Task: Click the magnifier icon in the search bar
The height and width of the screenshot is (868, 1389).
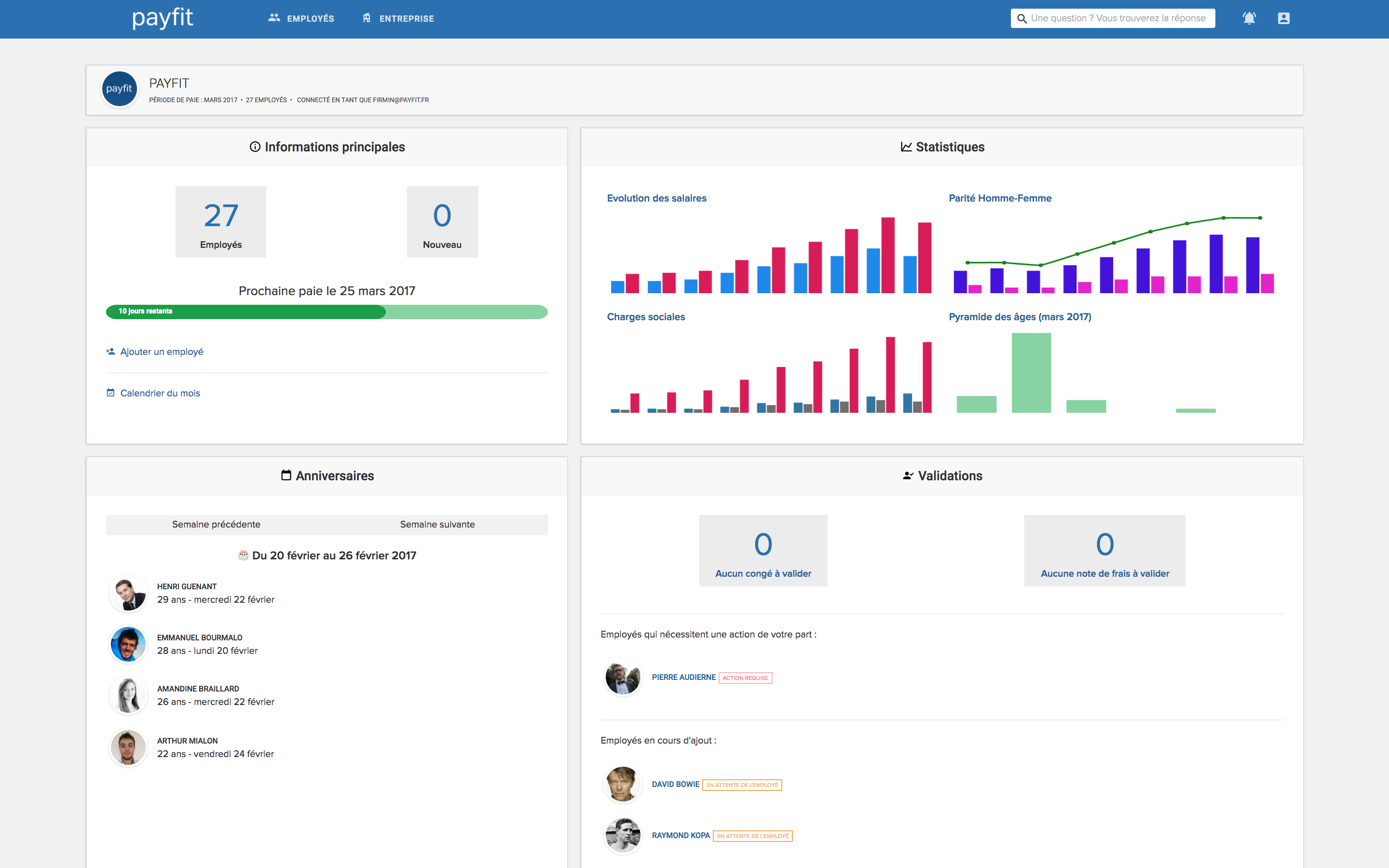Action: click(1022, 18)
